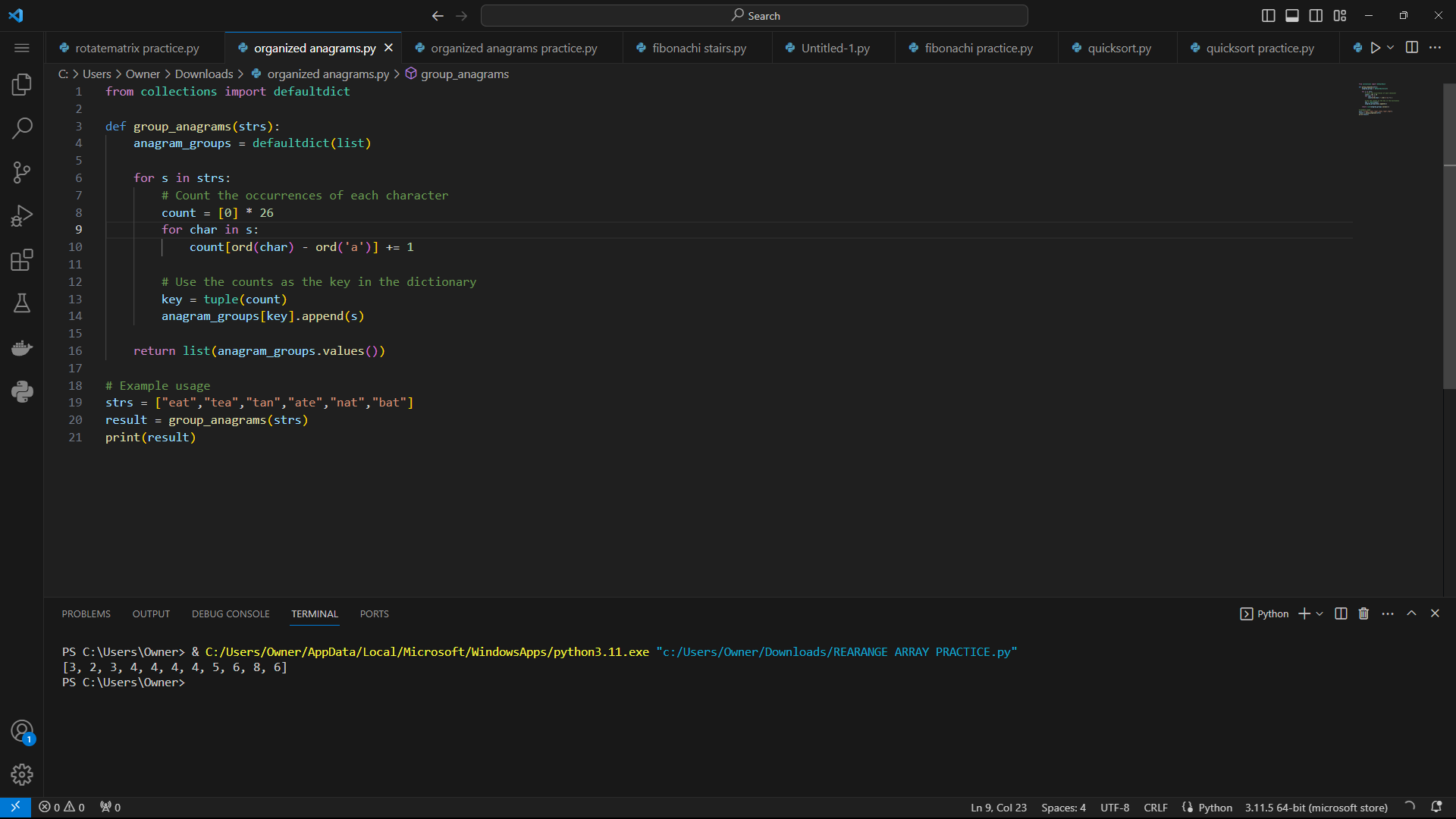This screenshot has width=1456, height=819.
Task: Kill the terminal with trash icon
Action: 1363,613
